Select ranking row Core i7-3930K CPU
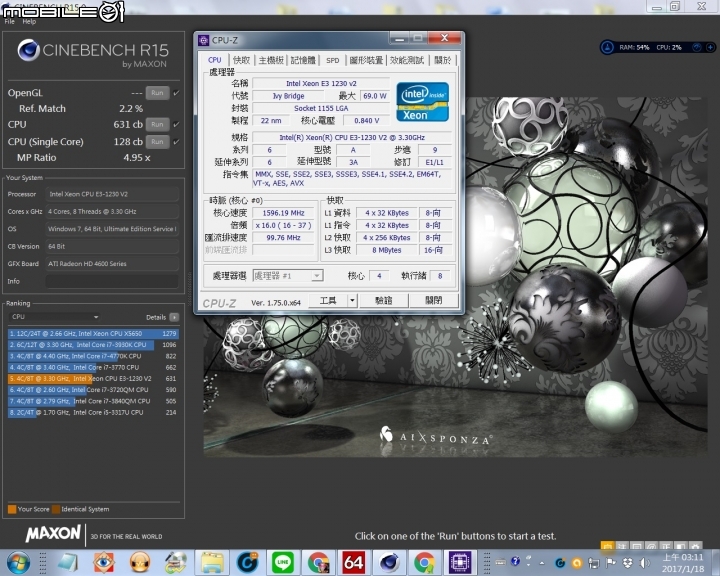Screen dimensions: 720x576 [x=93, y=344]
